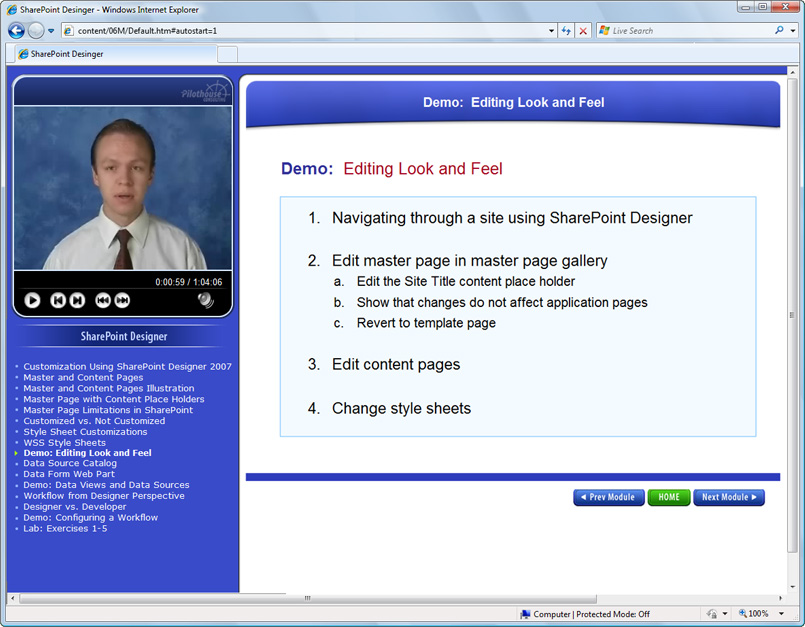Image resolution: width=805 pixels, height=627 pixels.
Task: Open a new blank tab
Action: 227,54
